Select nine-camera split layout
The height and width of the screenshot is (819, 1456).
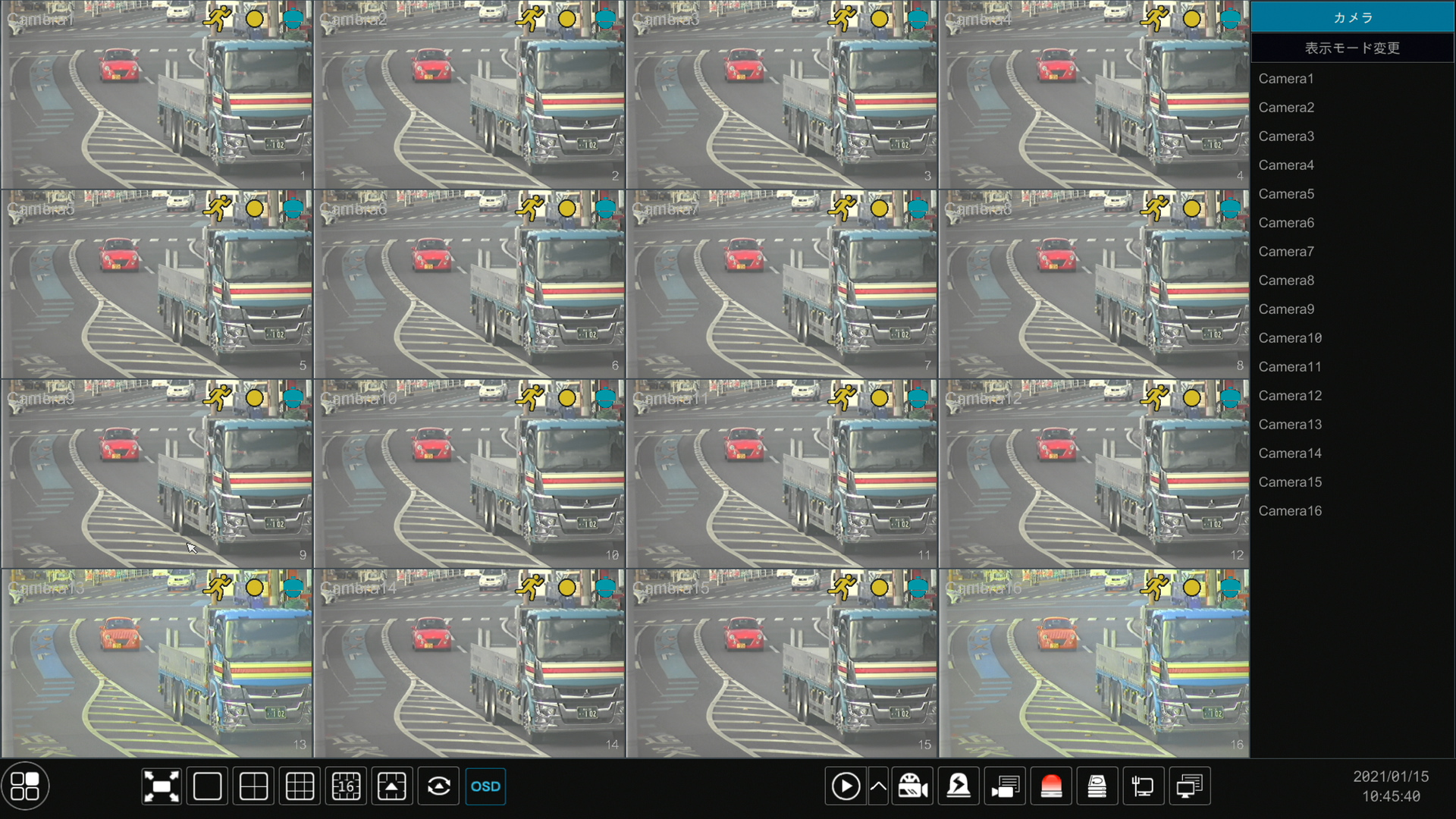300,786
